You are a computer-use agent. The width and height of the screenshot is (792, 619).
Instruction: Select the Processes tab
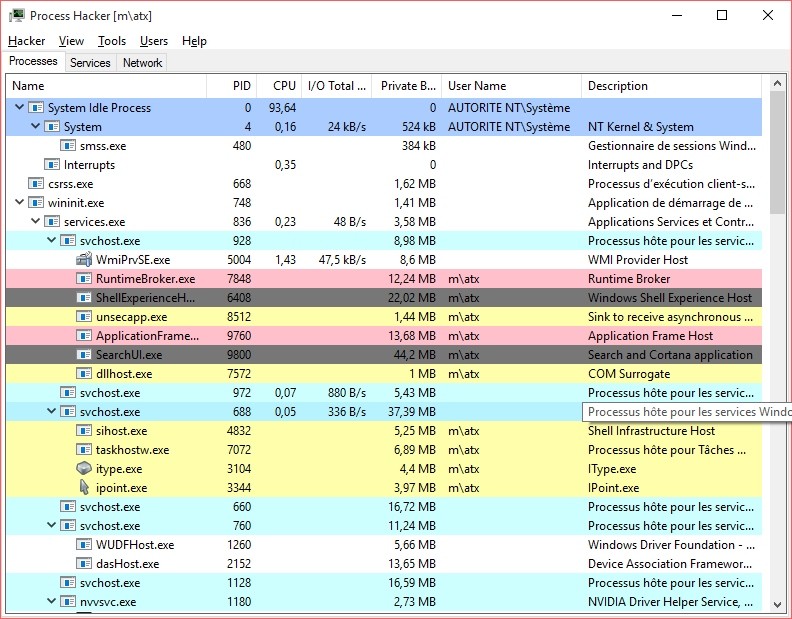click(x=33, y=61)
